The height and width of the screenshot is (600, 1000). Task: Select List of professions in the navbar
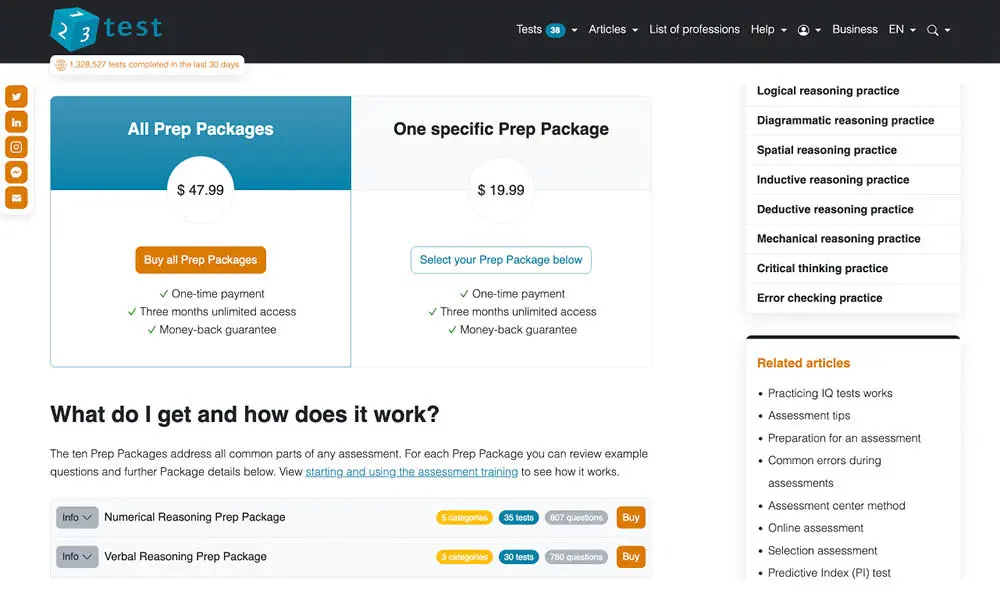tap(694, 30)
